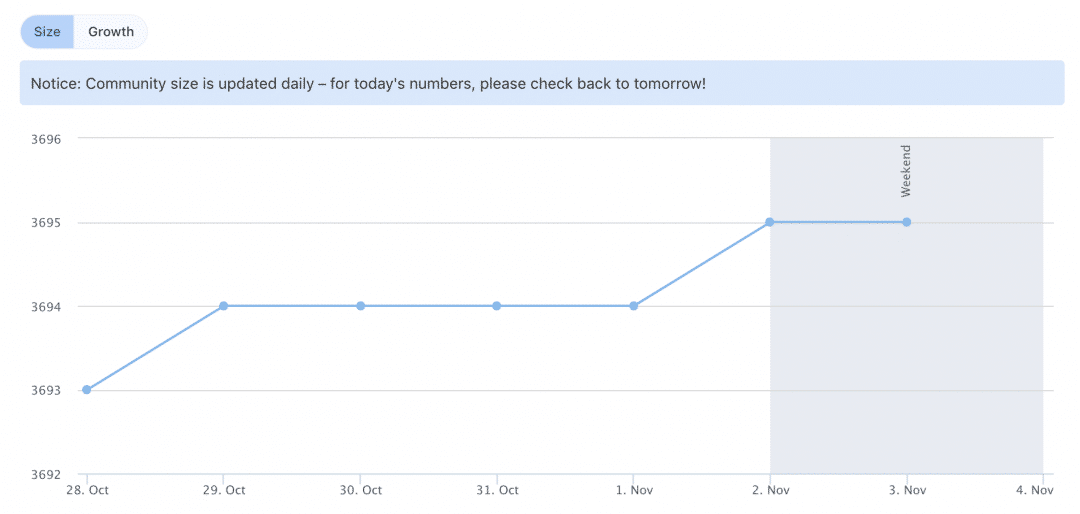
Task: Click the 28. Oct data point
Action: (x=87, y=390)
